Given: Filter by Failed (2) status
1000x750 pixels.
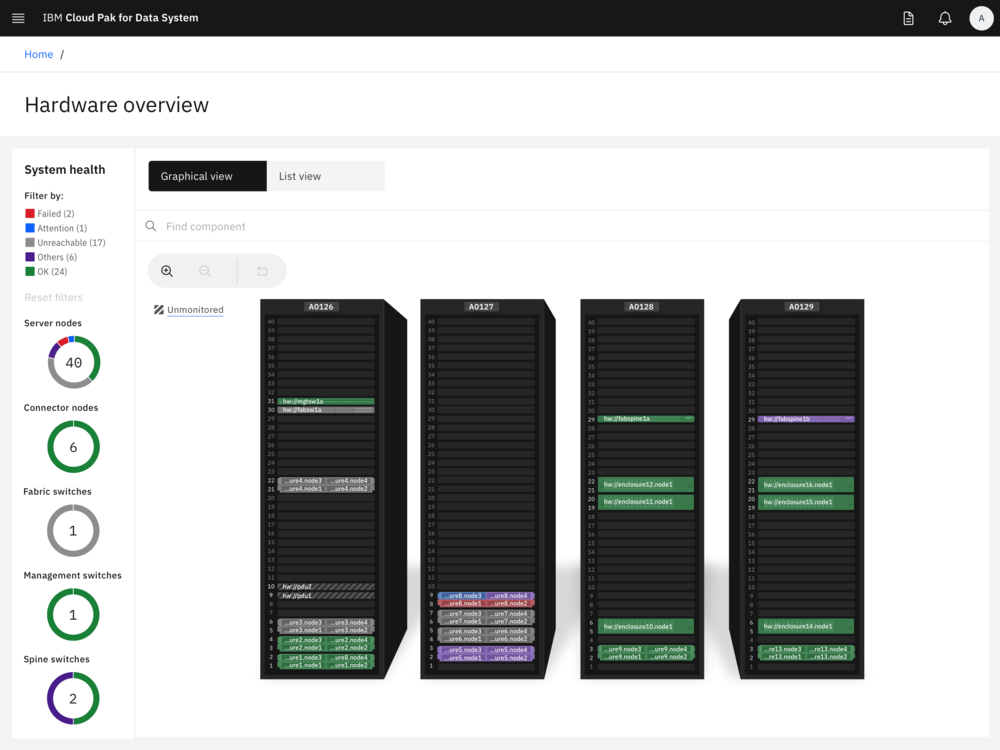Looking at the screenshot, I should [50, 214].
